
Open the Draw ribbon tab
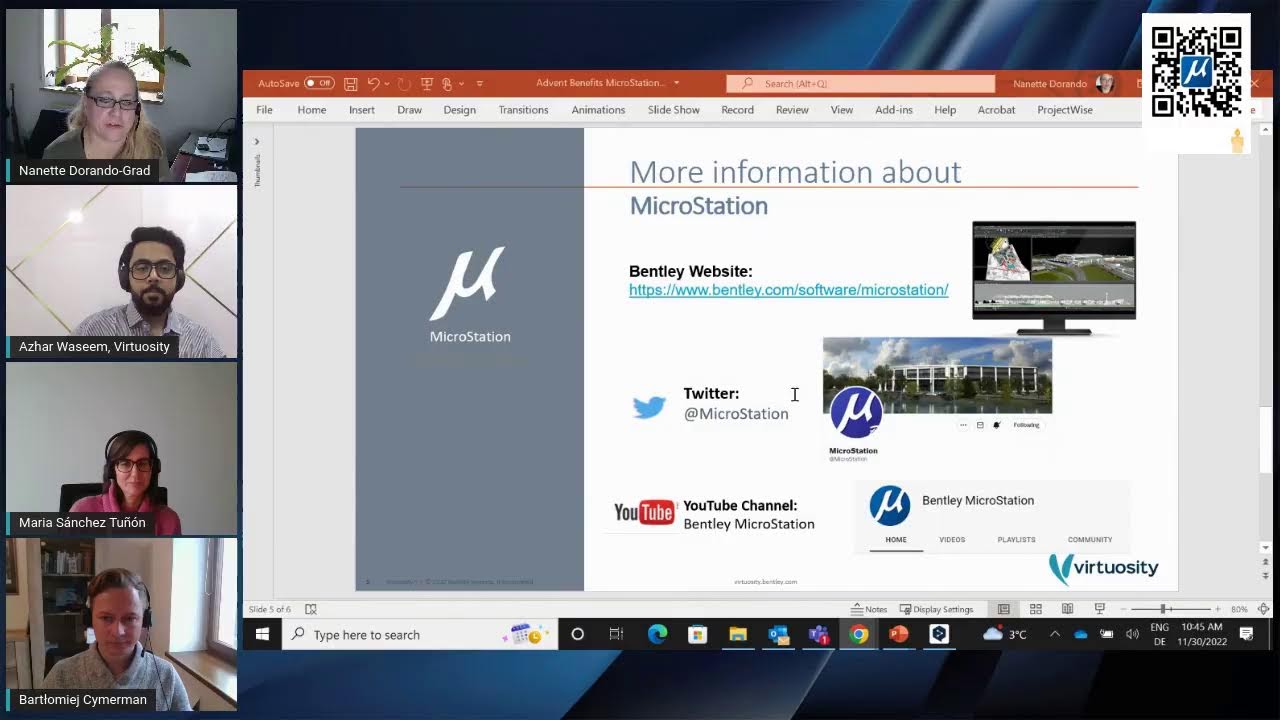[x=409, y=110]
